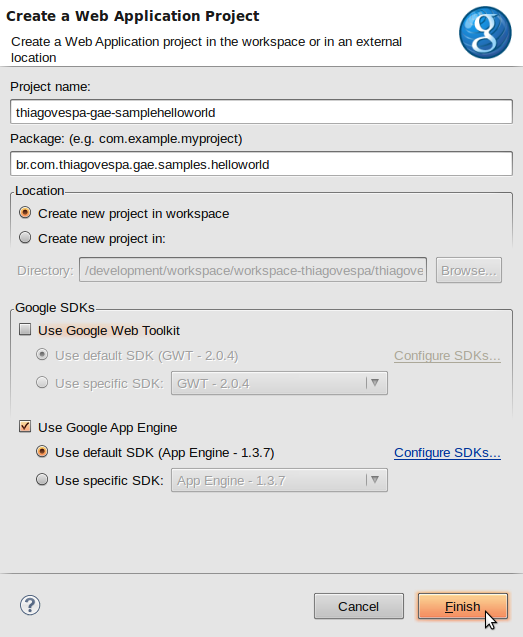The height and width of the screenshot is (637, 523).
Task: Open Configure SDKs link for App Engine
Action: point(447,453)
